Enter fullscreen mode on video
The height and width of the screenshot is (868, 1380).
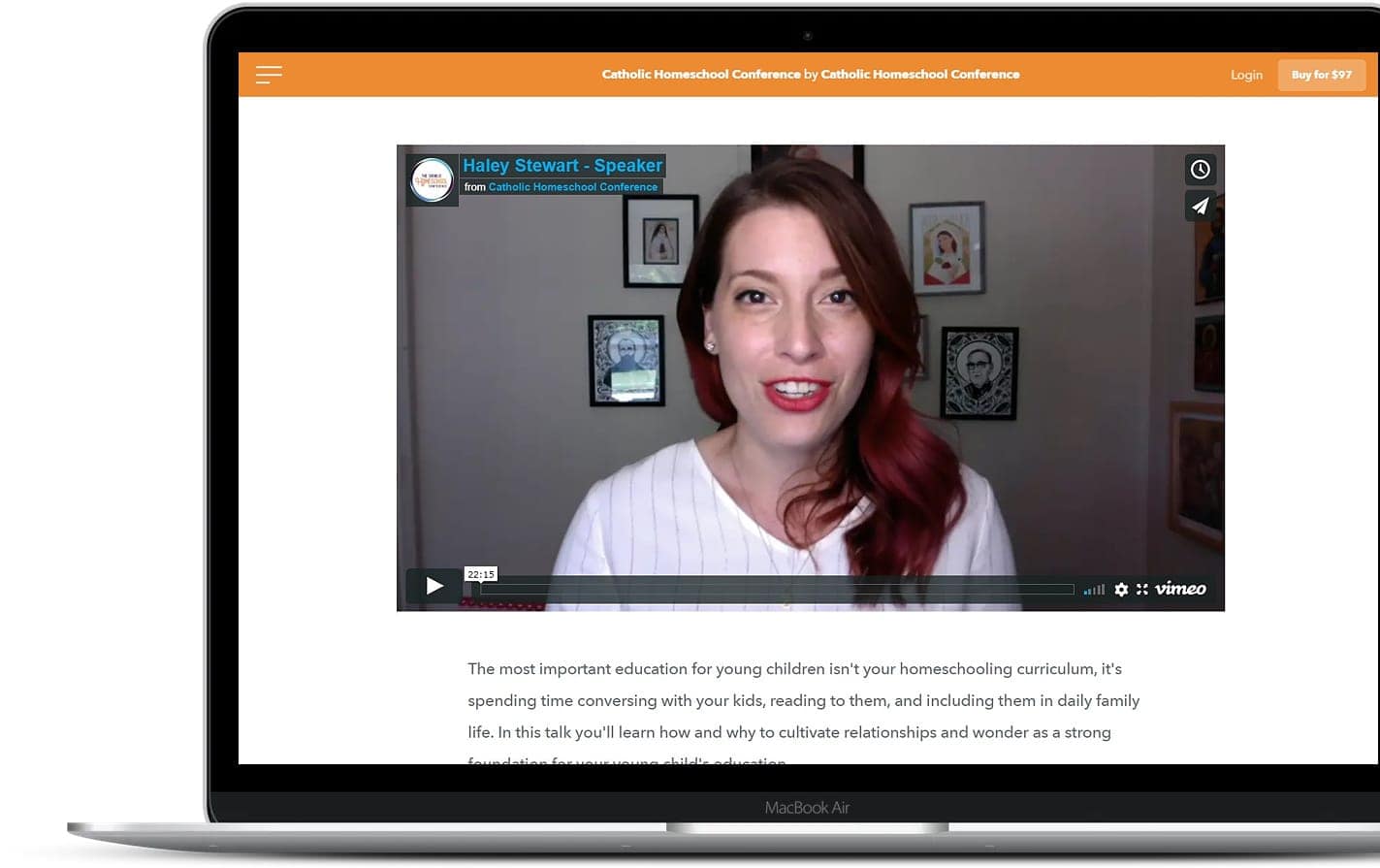(1142, 589)
